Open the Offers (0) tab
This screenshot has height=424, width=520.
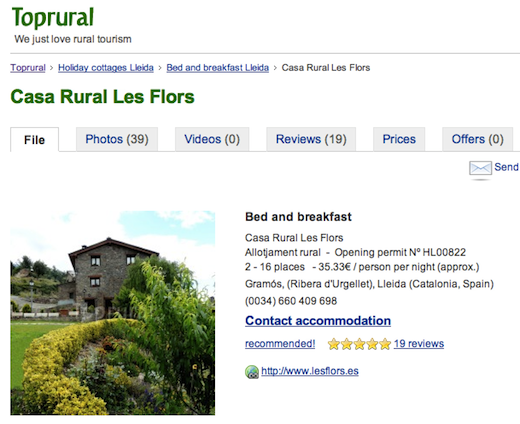pos(477,139)
